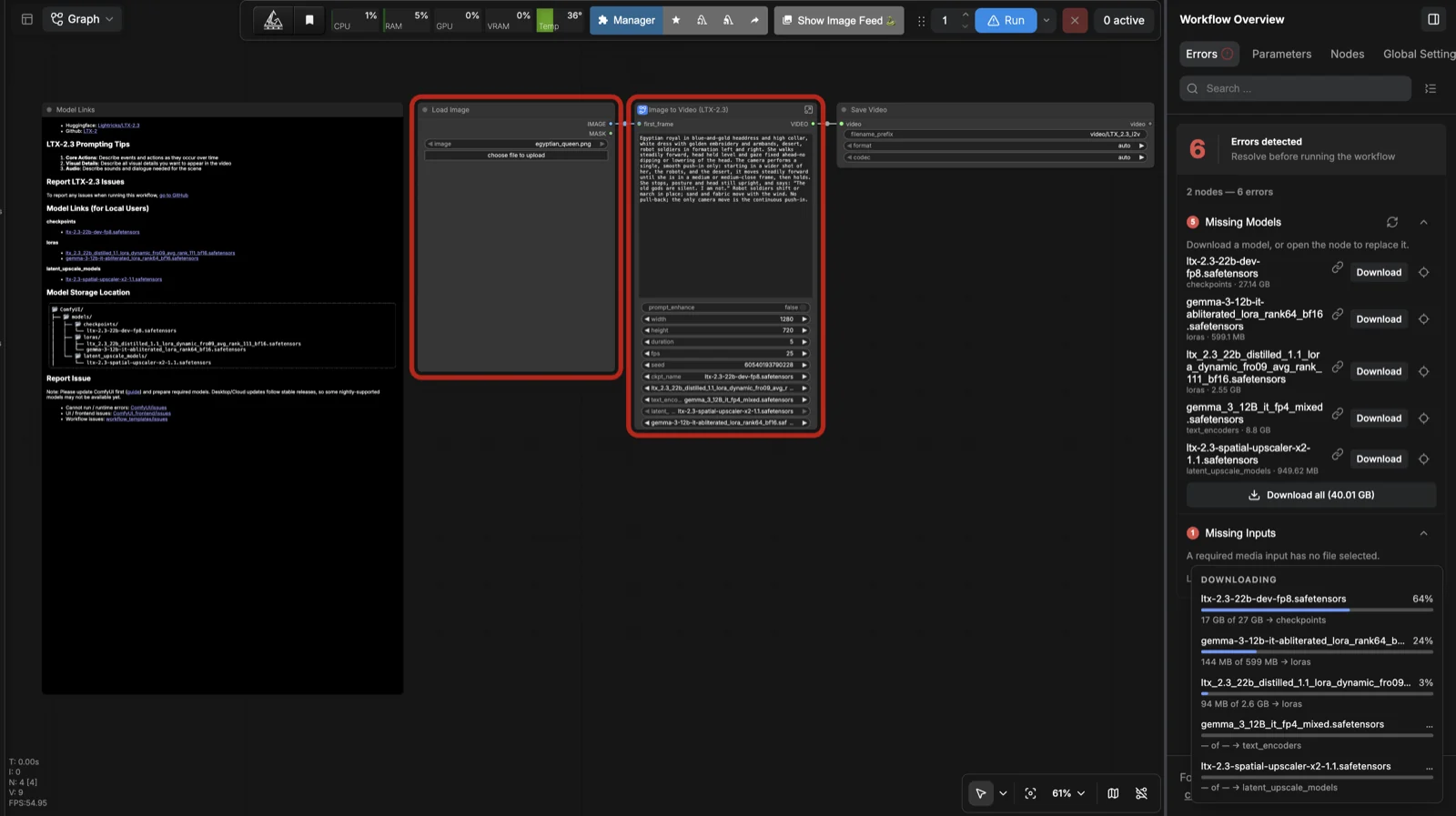
Task: Click Download all (40.01 GB)
Action: (x=1310, y=495)
